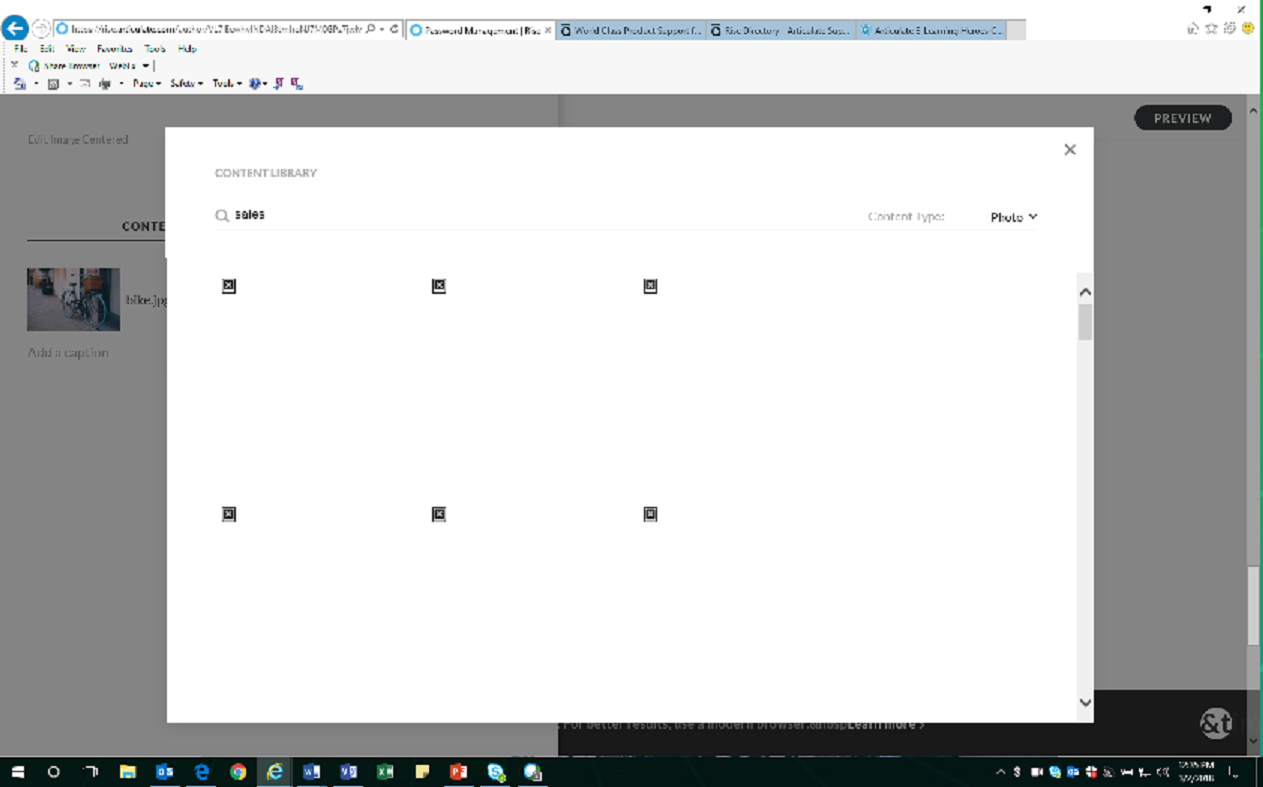Click the Back navigation arrow

tap(14, 28)
